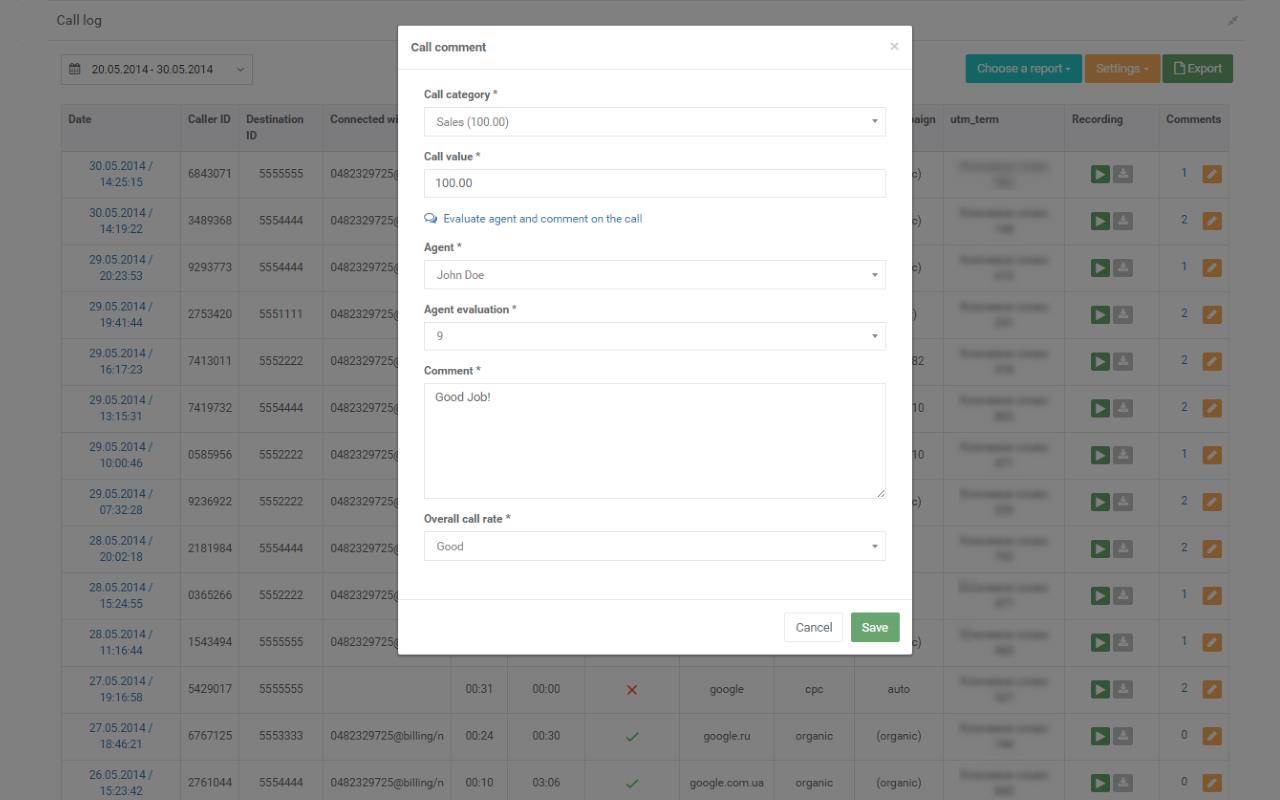The width and height of the screenshot is (1280, 800).
Task: Open the Agent evaluation dropdown
Action: (x=654, y=335)
